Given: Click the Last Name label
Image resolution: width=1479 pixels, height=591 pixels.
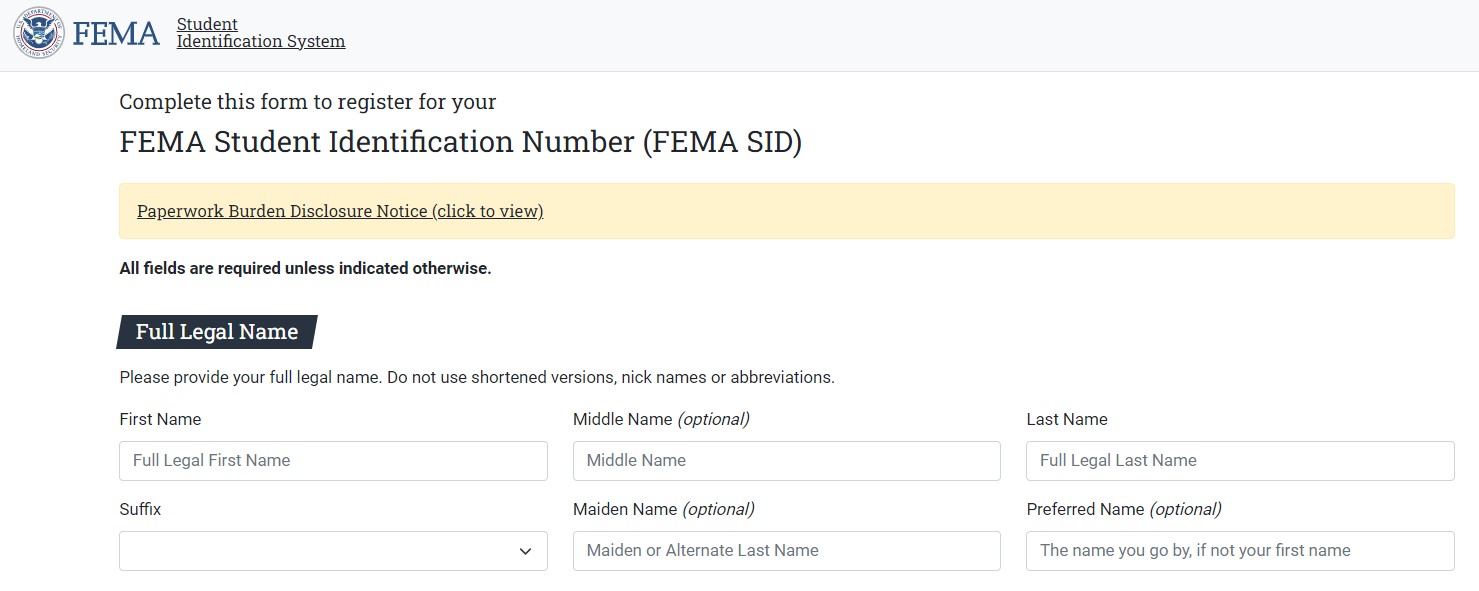Looking at the screenshot, I should (1066, 419).
